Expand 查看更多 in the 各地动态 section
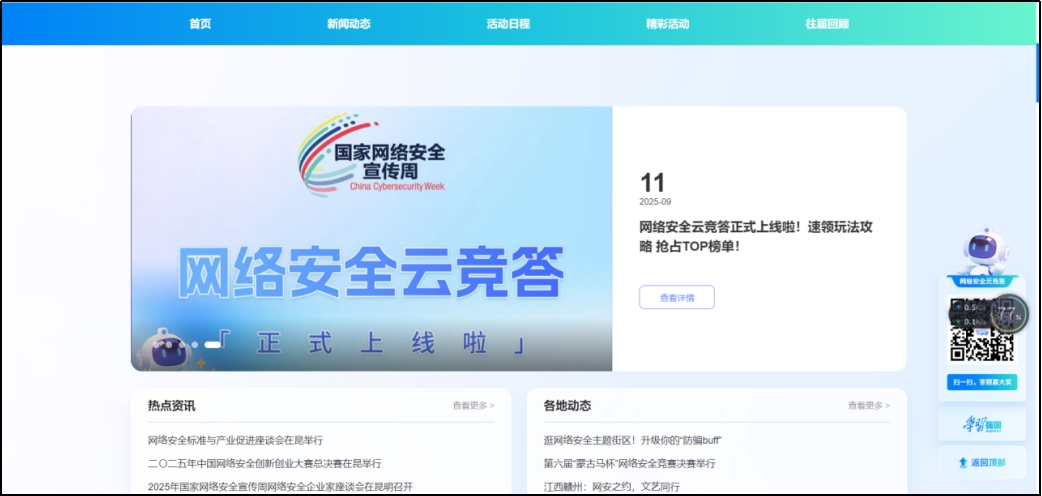Screen dimensions: 1042x496 869,406
